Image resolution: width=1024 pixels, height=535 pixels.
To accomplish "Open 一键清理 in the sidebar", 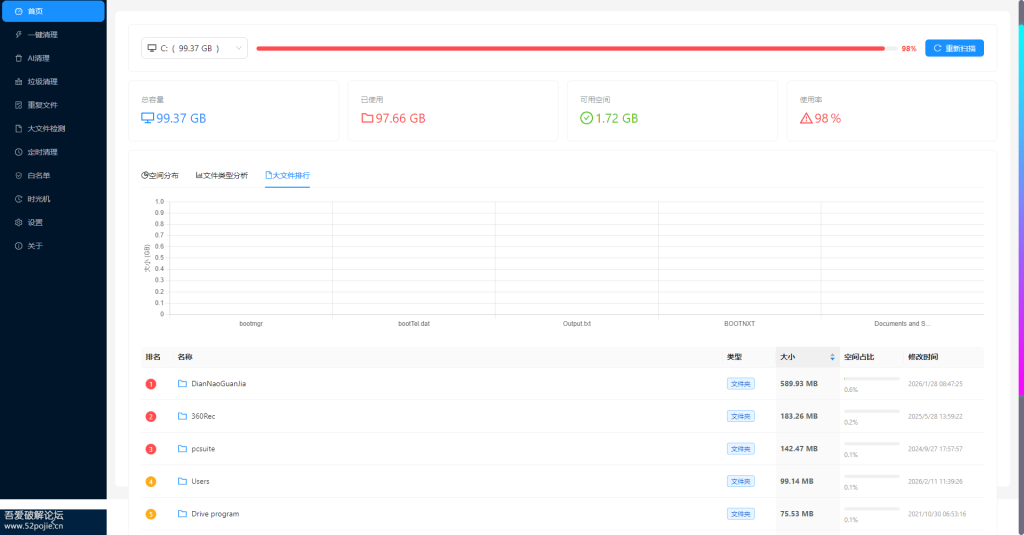I will pyautogui.click(x=42, y=35).
